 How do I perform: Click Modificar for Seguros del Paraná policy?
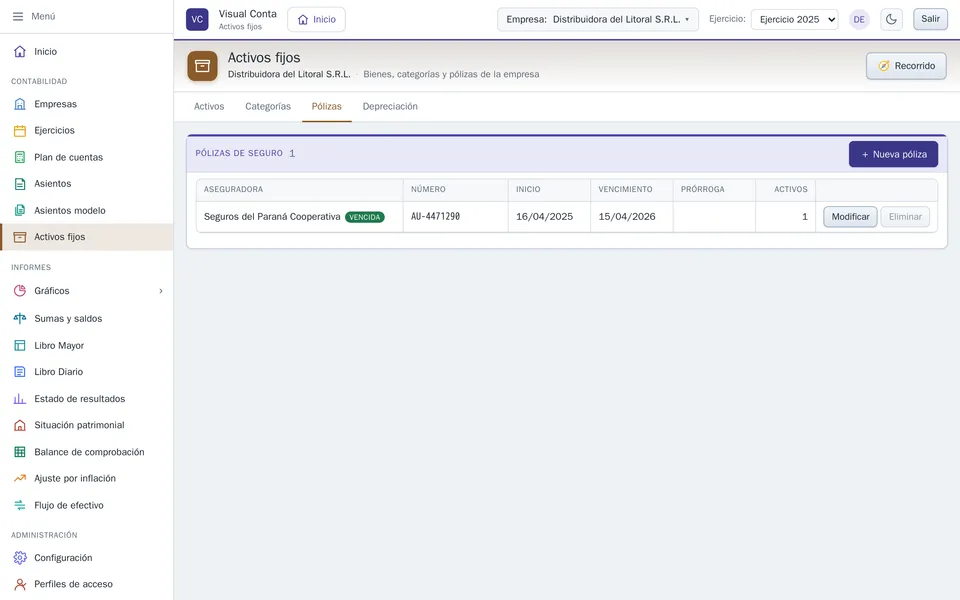850,217
